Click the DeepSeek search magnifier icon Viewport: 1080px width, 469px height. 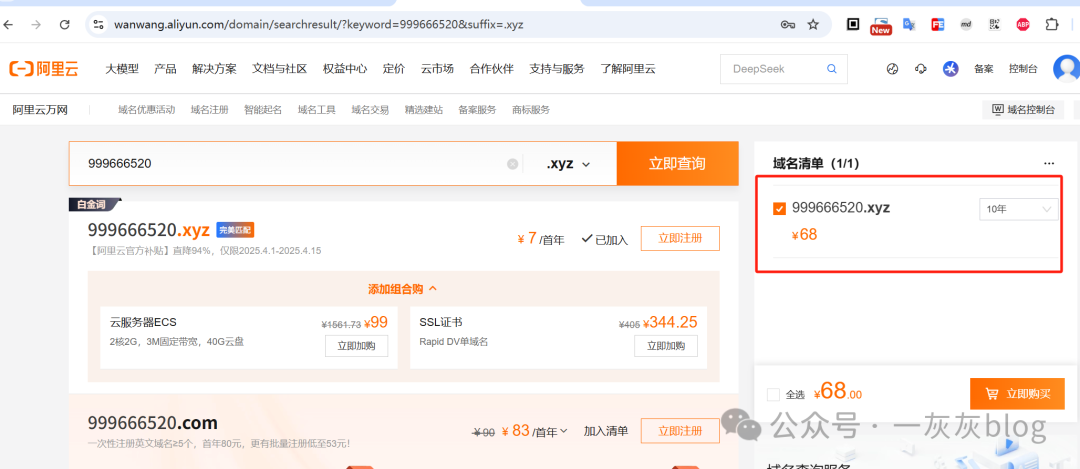831,69
